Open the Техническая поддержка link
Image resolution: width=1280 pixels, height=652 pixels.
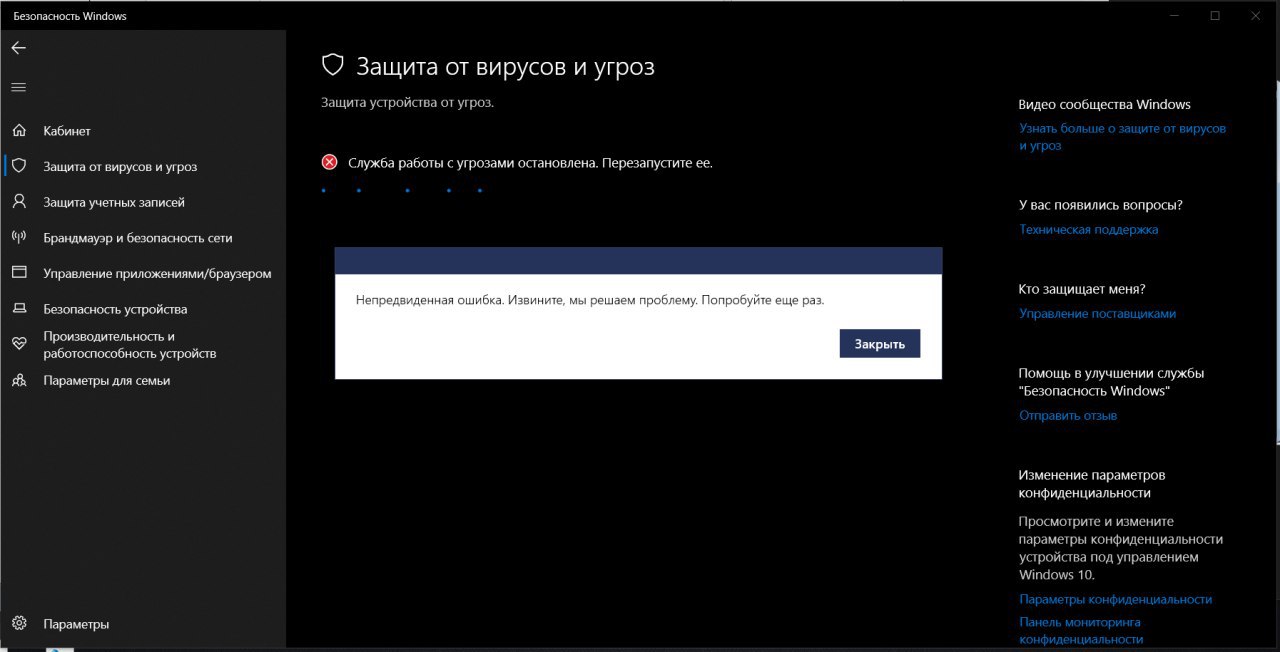point(1089,229)
